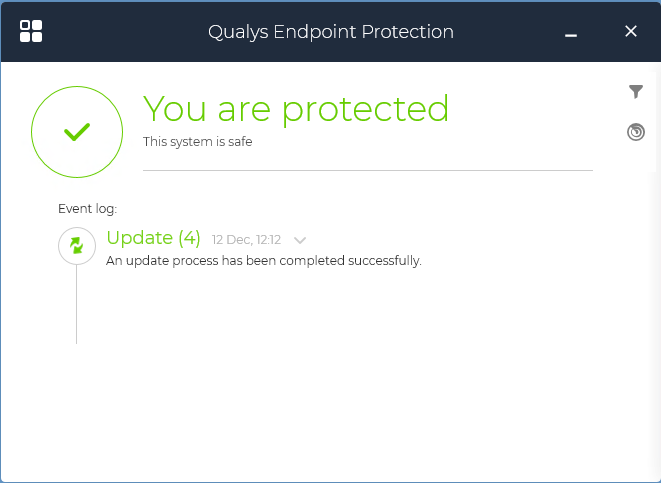Open the modules grid icon in title bar
The image size is (661, 483).
(31, 31)
